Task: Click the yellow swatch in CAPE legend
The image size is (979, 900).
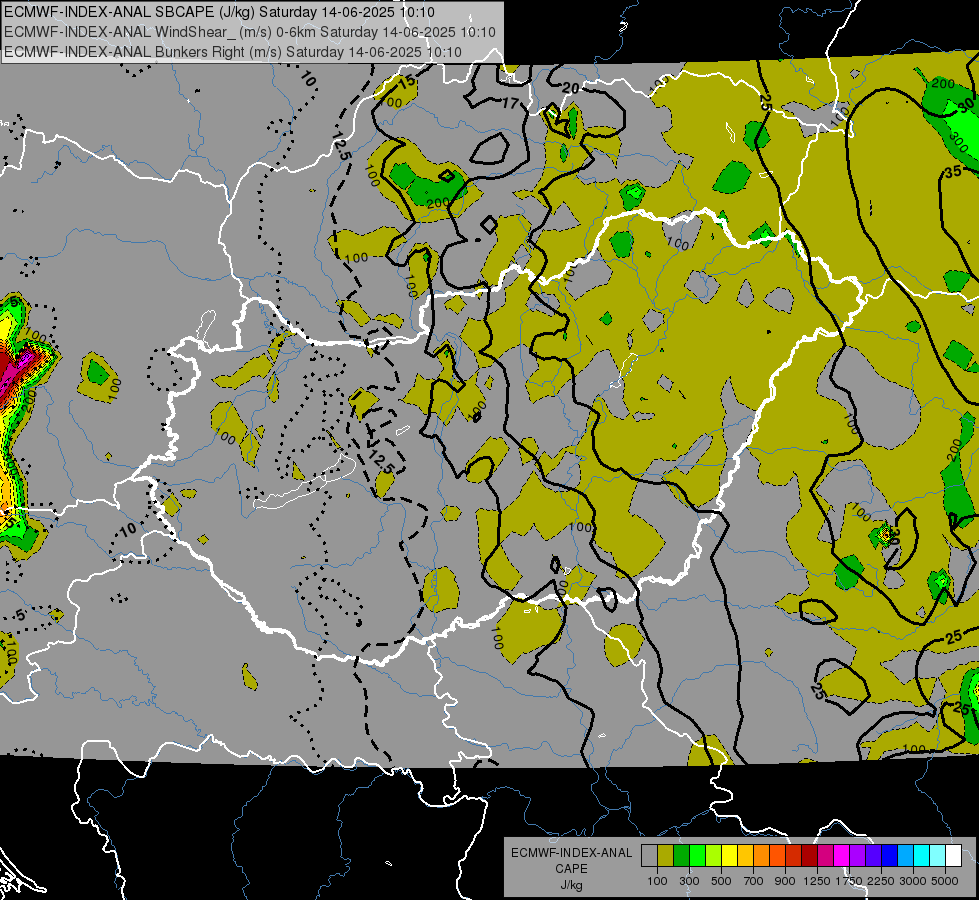Action: [x=729, y=856]
